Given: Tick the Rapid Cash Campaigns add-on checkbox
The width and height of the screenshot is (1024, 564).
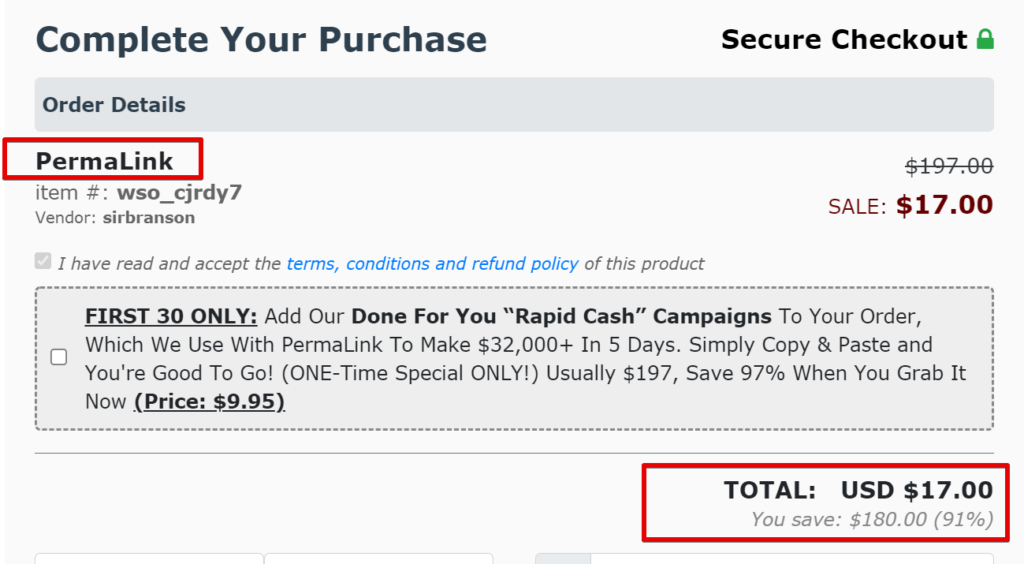Looking at the screenshot, I should (x=59, y=357).
